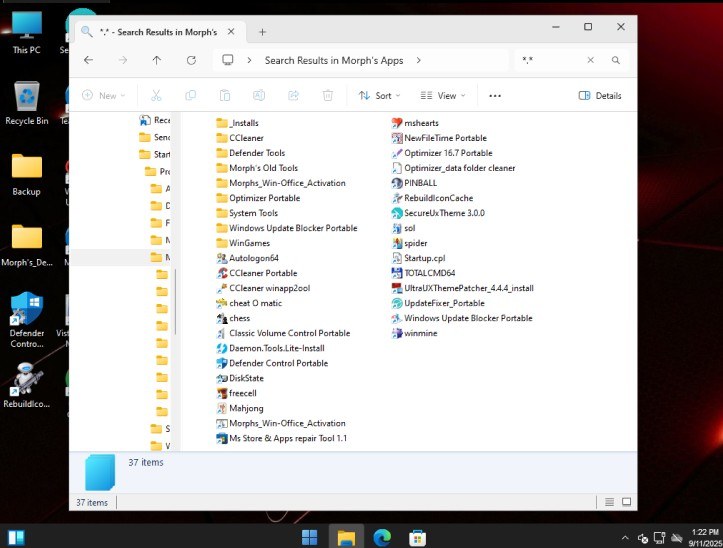Open CCleaner Portable file
The image size is (723, 548).
(x=257, y=273)
